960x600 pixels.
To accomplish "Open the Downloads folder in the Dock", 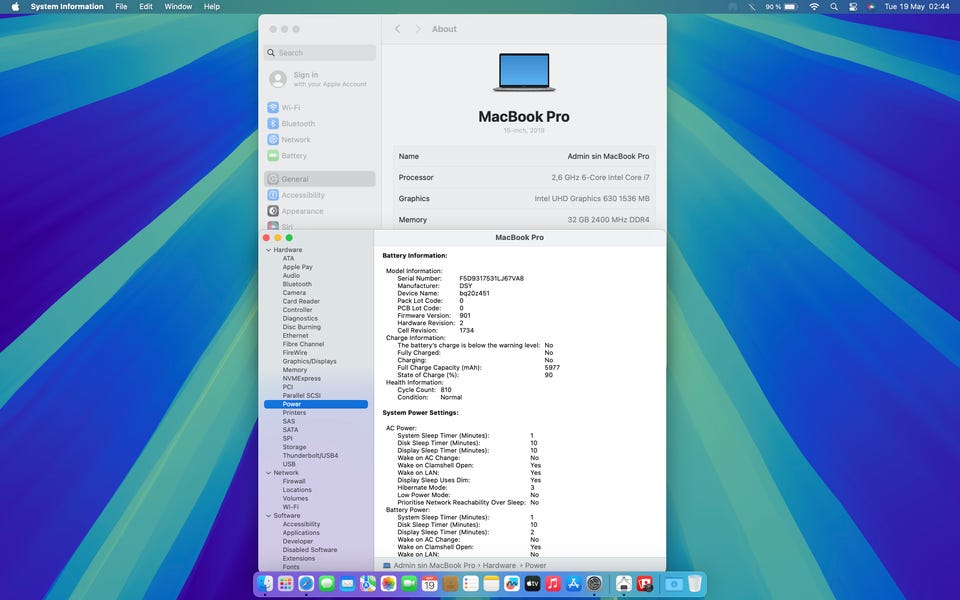I will [673, 583].
